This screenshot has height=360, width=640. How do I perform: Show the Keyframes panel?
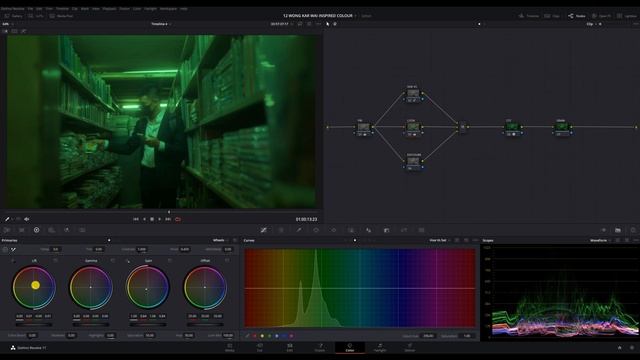(x=604, y=230)
